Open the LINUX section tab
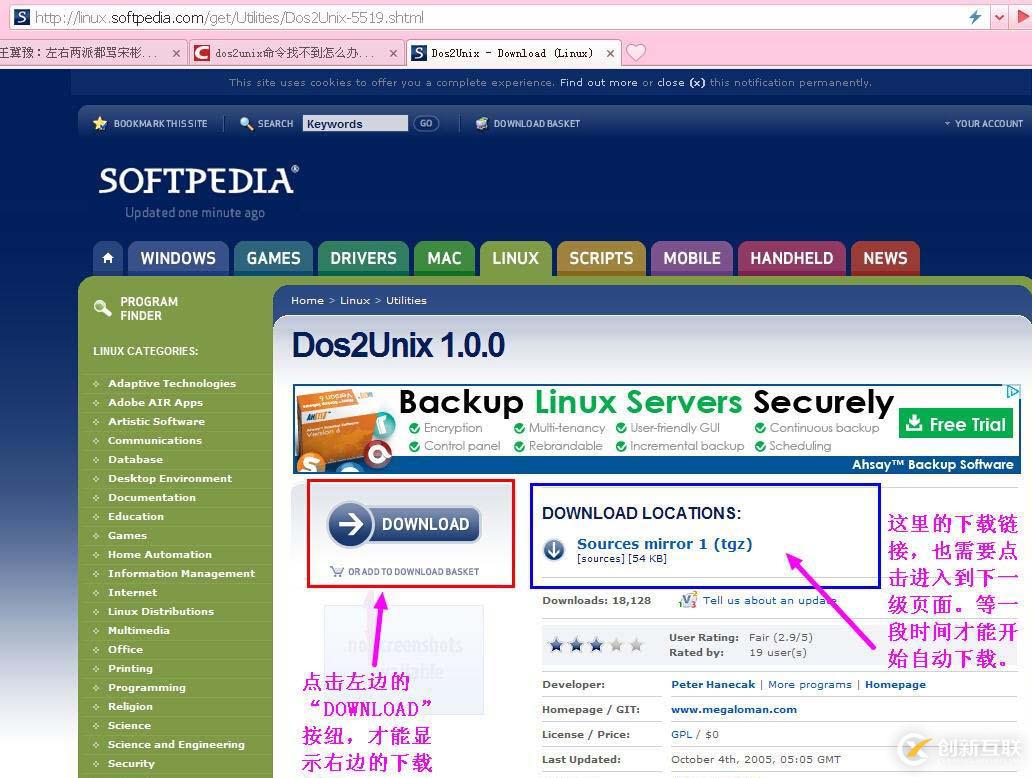This screenshot has width=1032, height=778. [x=515, y=258]
